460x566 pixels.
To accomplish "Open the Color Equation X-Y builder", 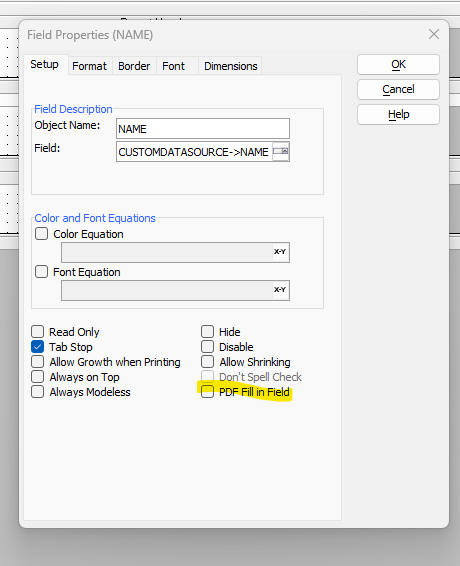I will click(280, 252).
